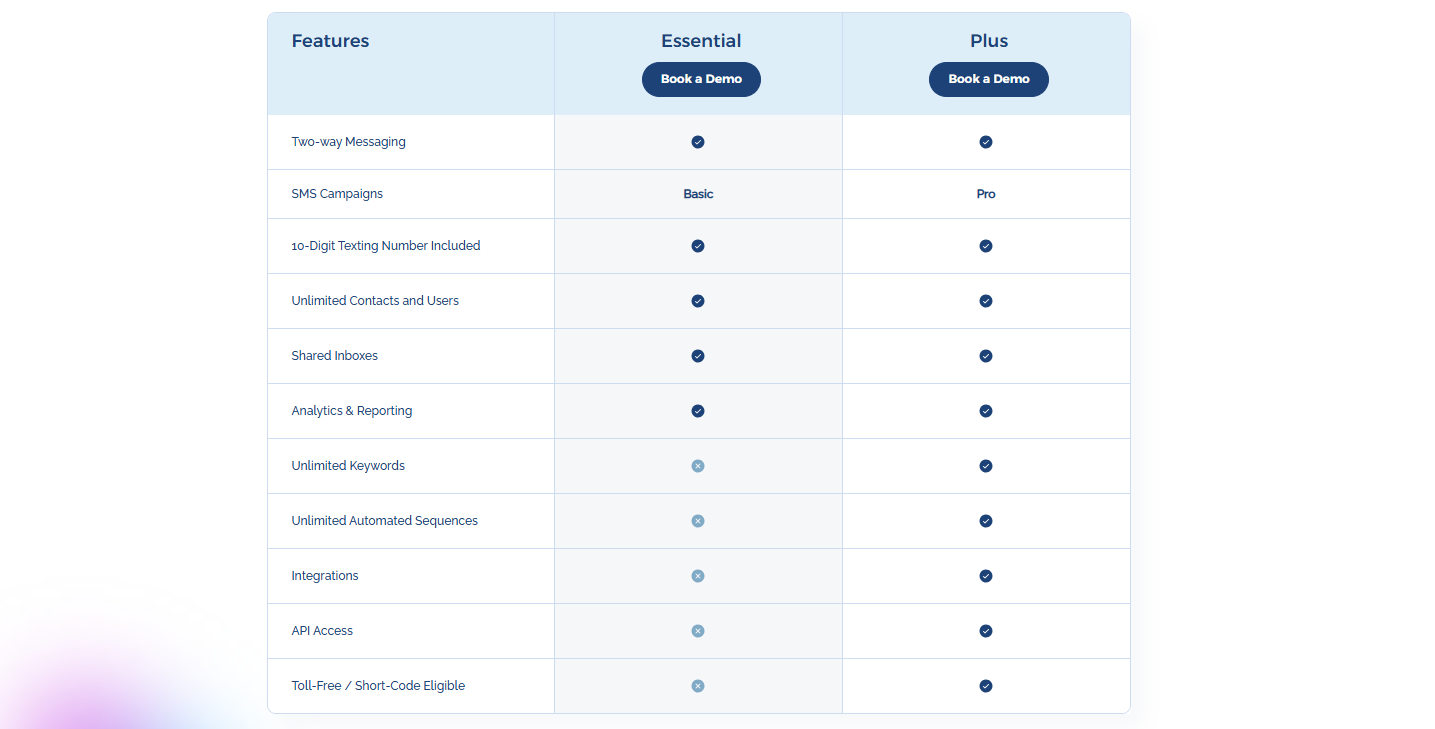
Task: Click the Essential X for Unlimited Automated Sequences
Action: (697, 520)
